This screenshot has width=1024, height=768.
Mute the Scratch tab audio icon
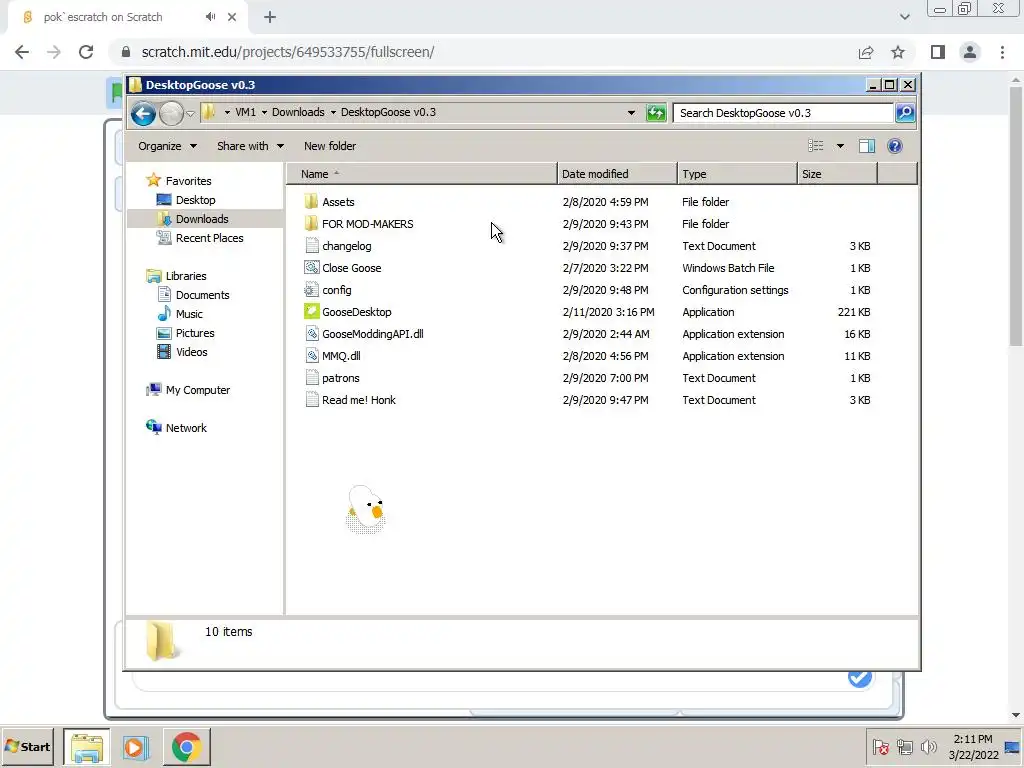pos(210,17)
